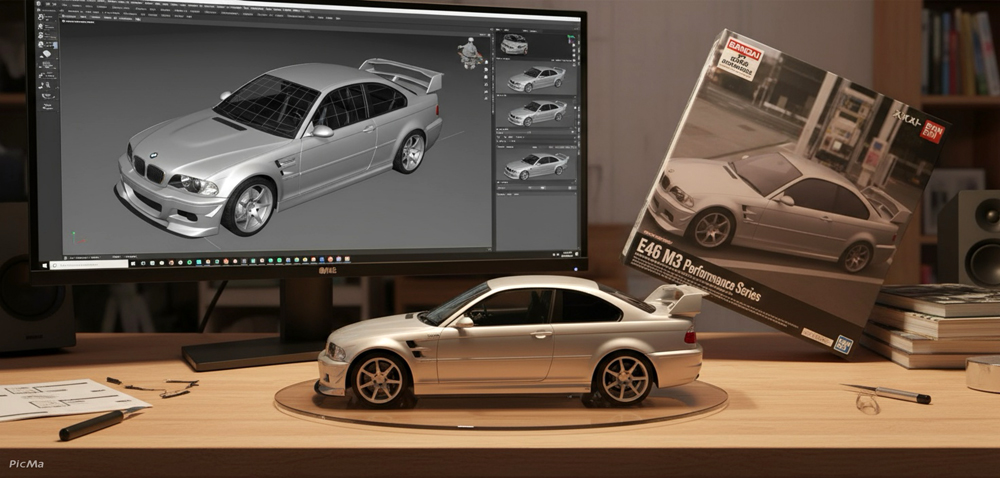Click the green axis icon atop right panel
The image size is (1000, 478).
tap(571, 40)
